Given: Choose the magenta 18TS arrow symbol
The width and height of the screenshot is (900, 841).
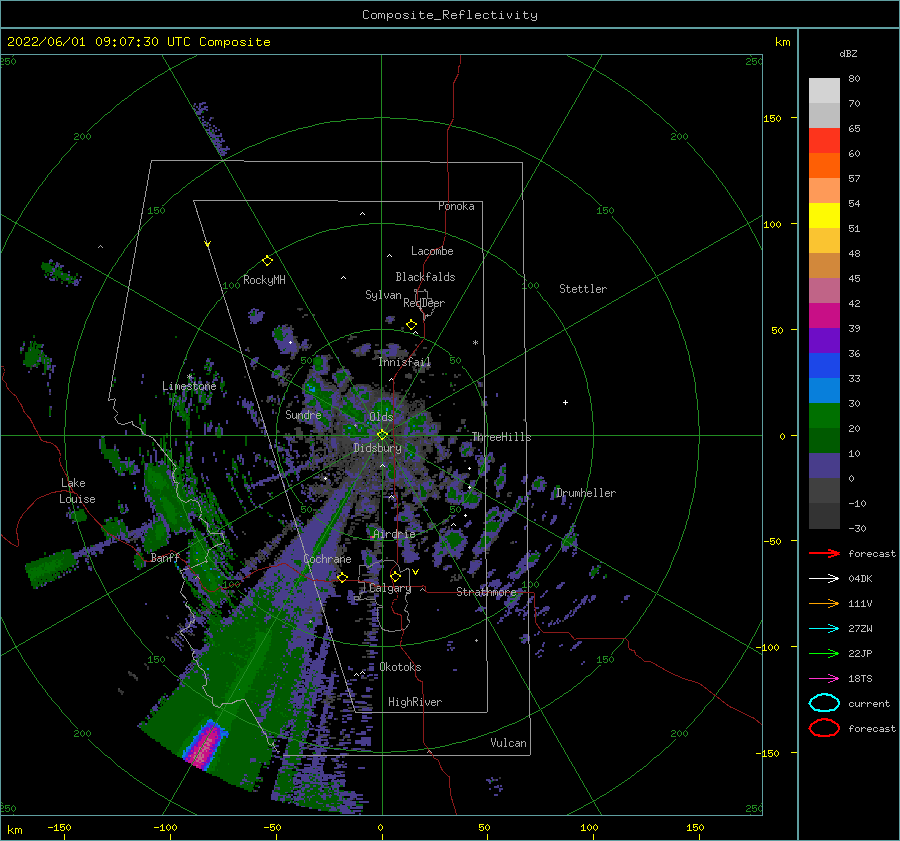Looking at the screenshot, I should [x=824, y=679].
